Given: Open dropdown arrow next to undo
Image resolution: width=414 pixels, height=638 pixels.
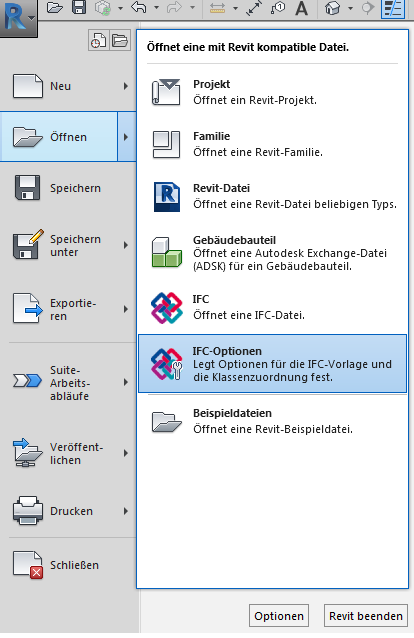Looking at the screenshot, I should tap(156, 8).
